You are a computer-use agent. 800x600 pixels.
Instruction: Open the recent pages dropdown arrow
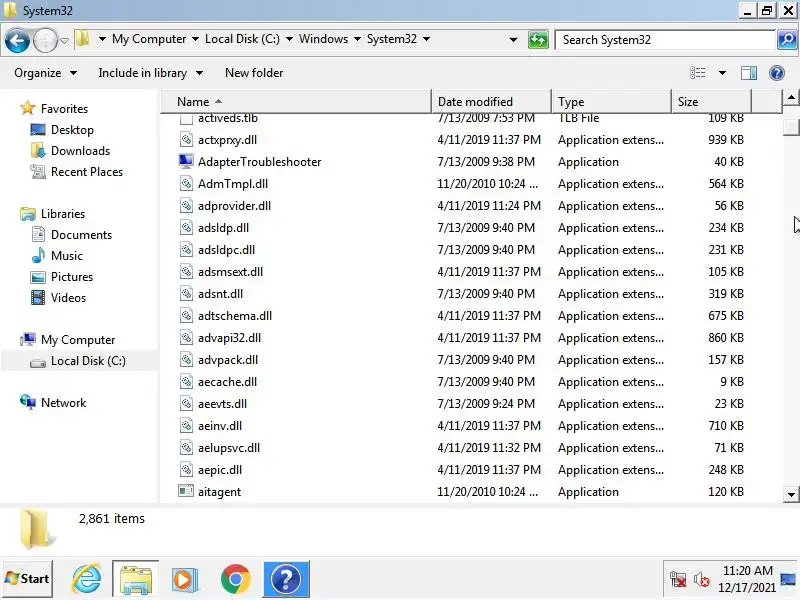pyautogui.click(x=64, y=40)
